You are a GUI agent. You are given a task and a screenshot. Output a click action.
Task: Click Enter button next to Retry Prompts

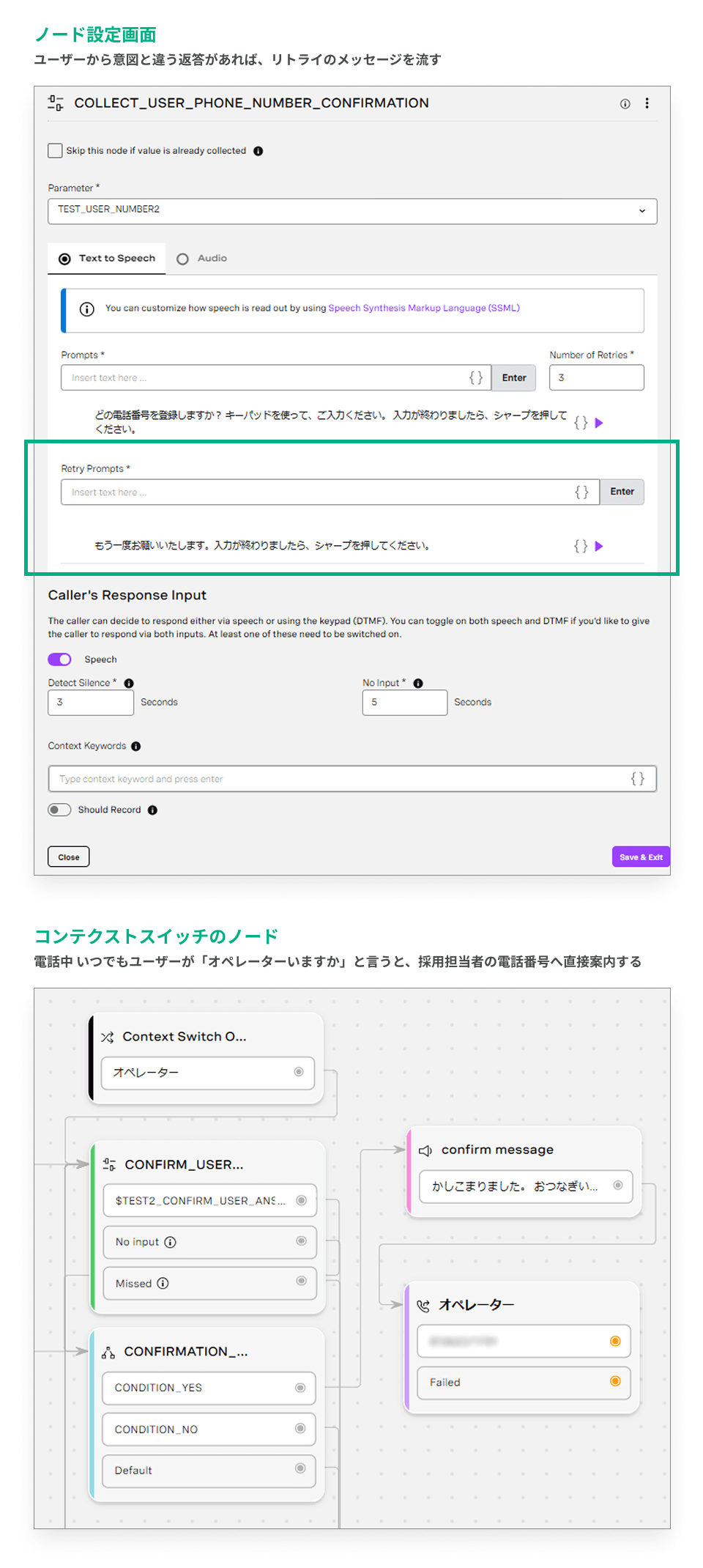tap(622, 492)
